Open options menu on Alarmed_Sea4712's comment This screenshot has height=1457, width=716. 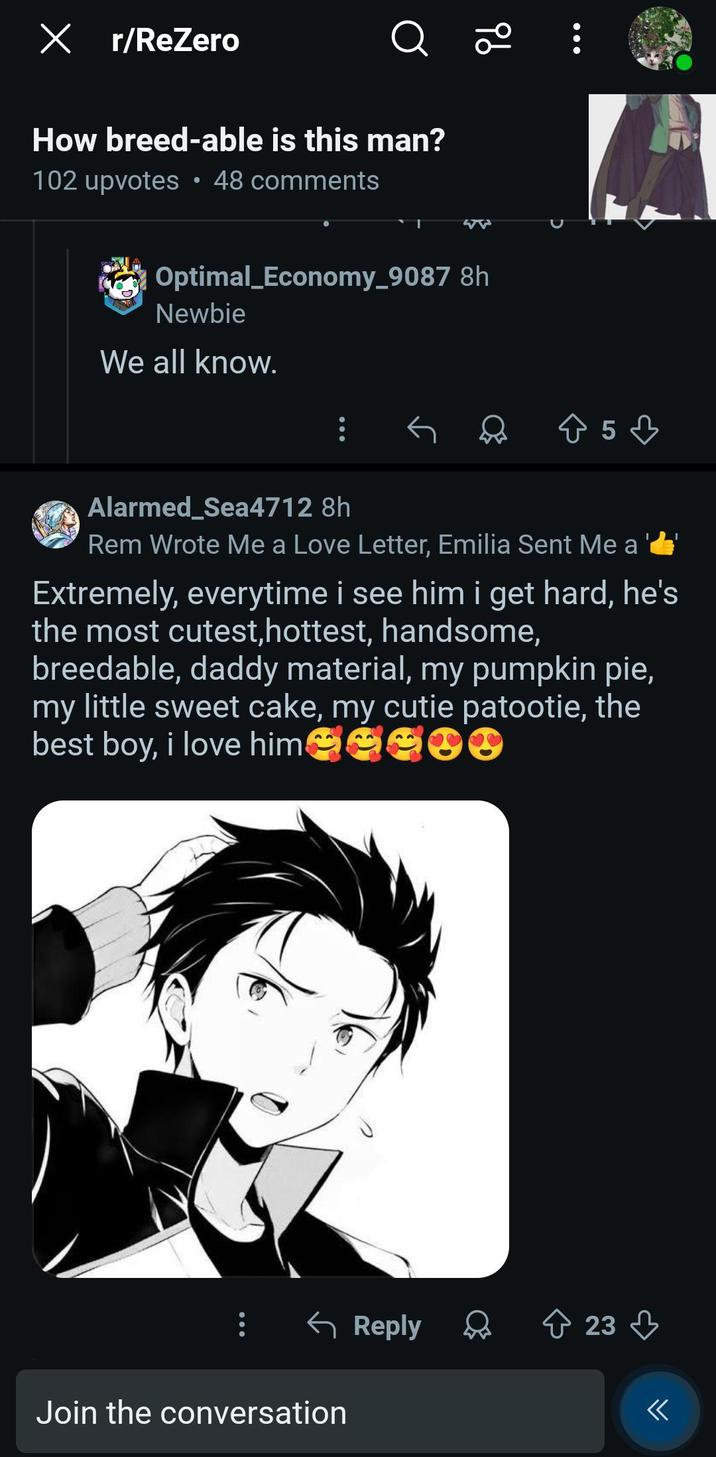click(240, 1325)
